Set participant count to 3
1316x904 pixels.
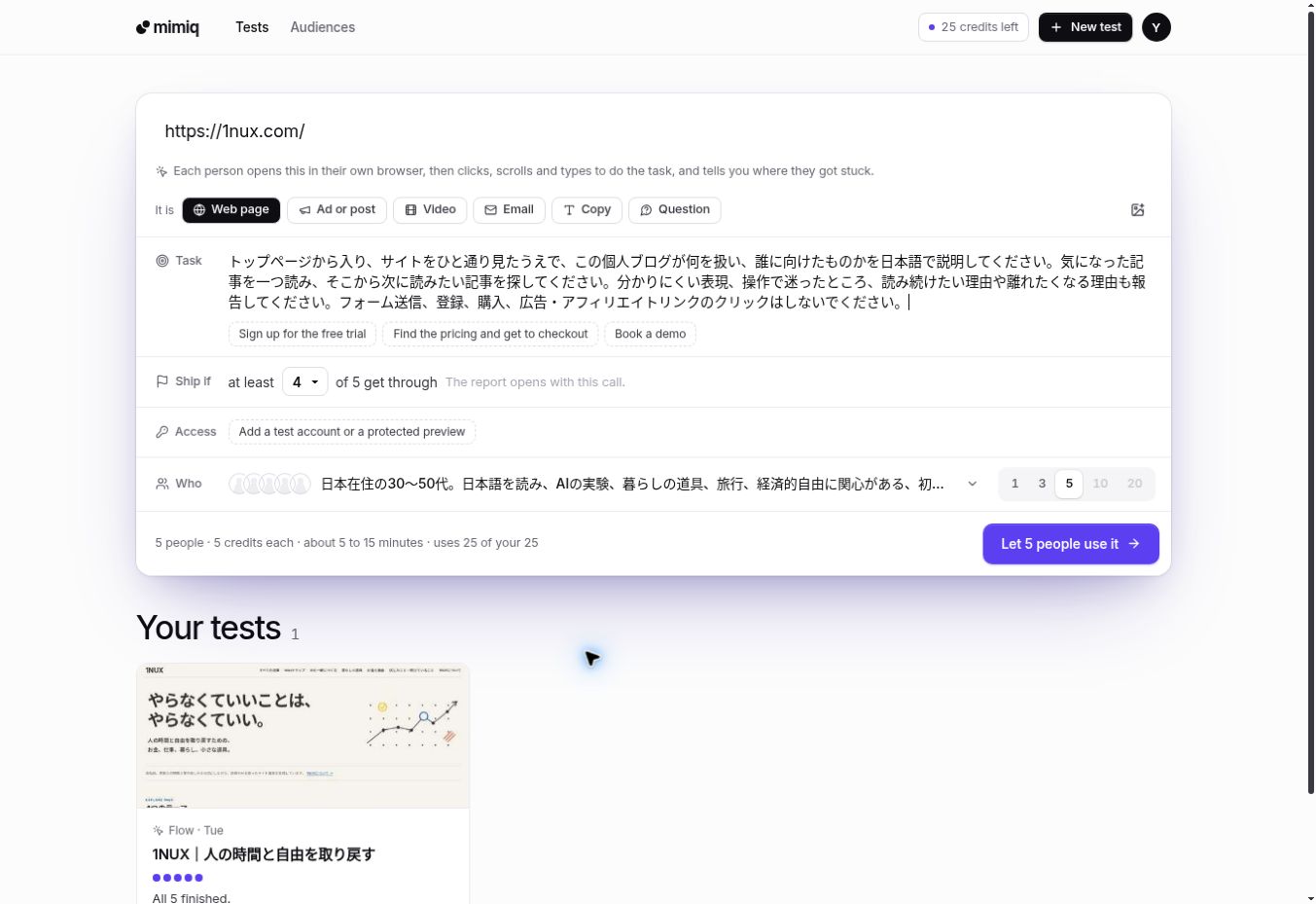1042,484
